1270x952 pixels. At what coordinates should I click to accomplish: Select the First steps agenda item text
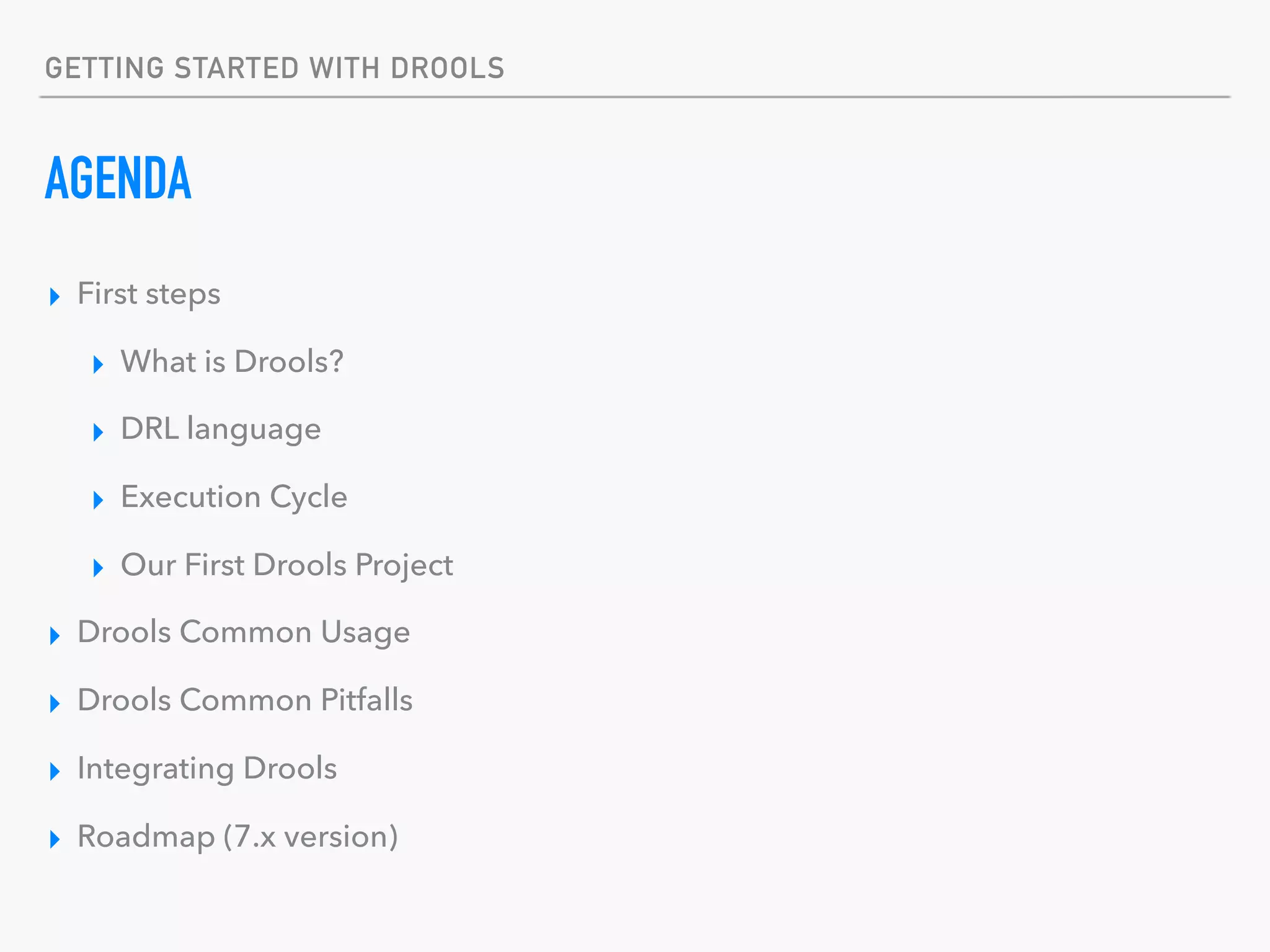149,294
